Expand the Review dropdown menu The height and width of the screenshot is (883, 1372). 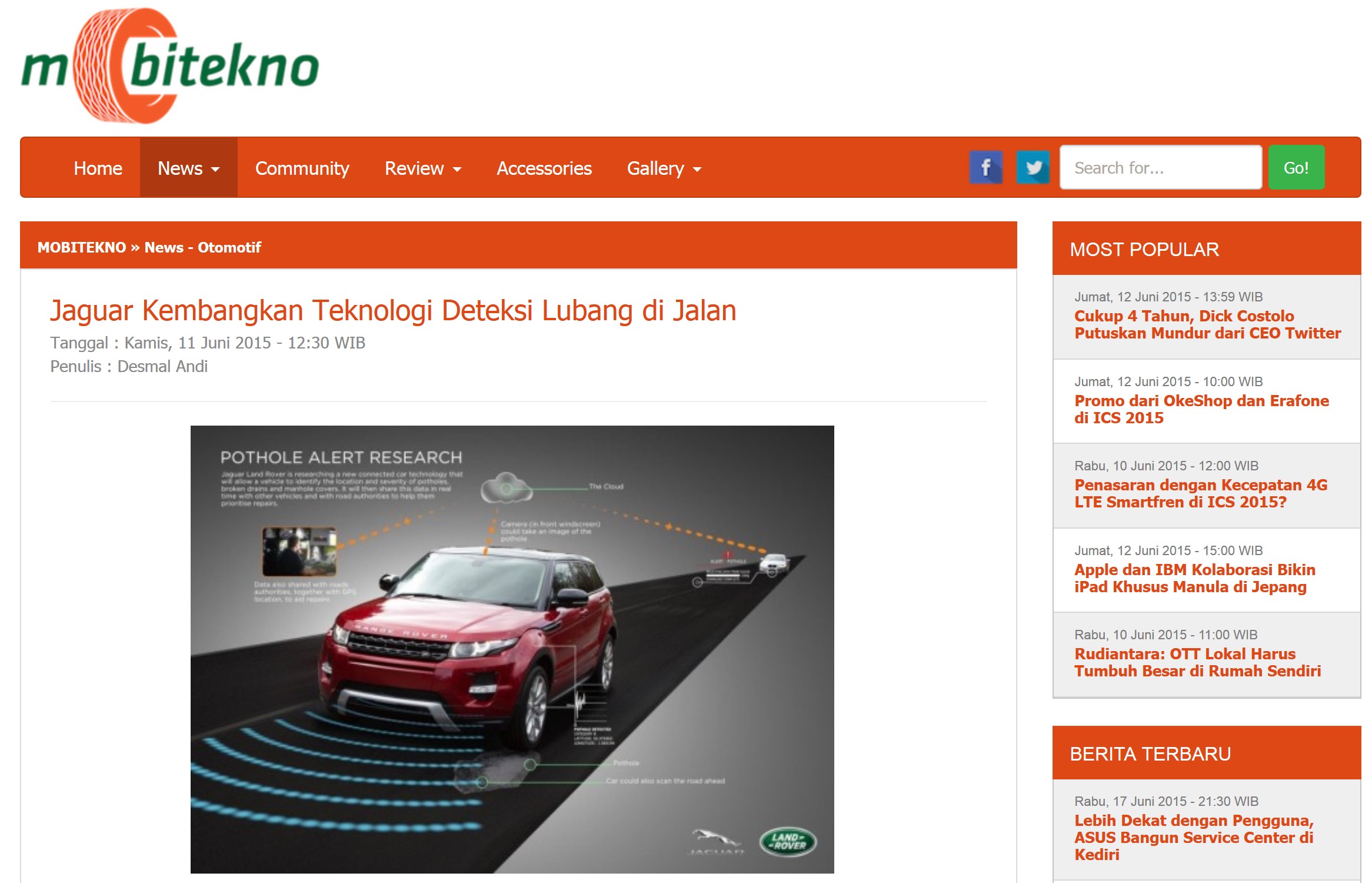[x=423, y=168]
